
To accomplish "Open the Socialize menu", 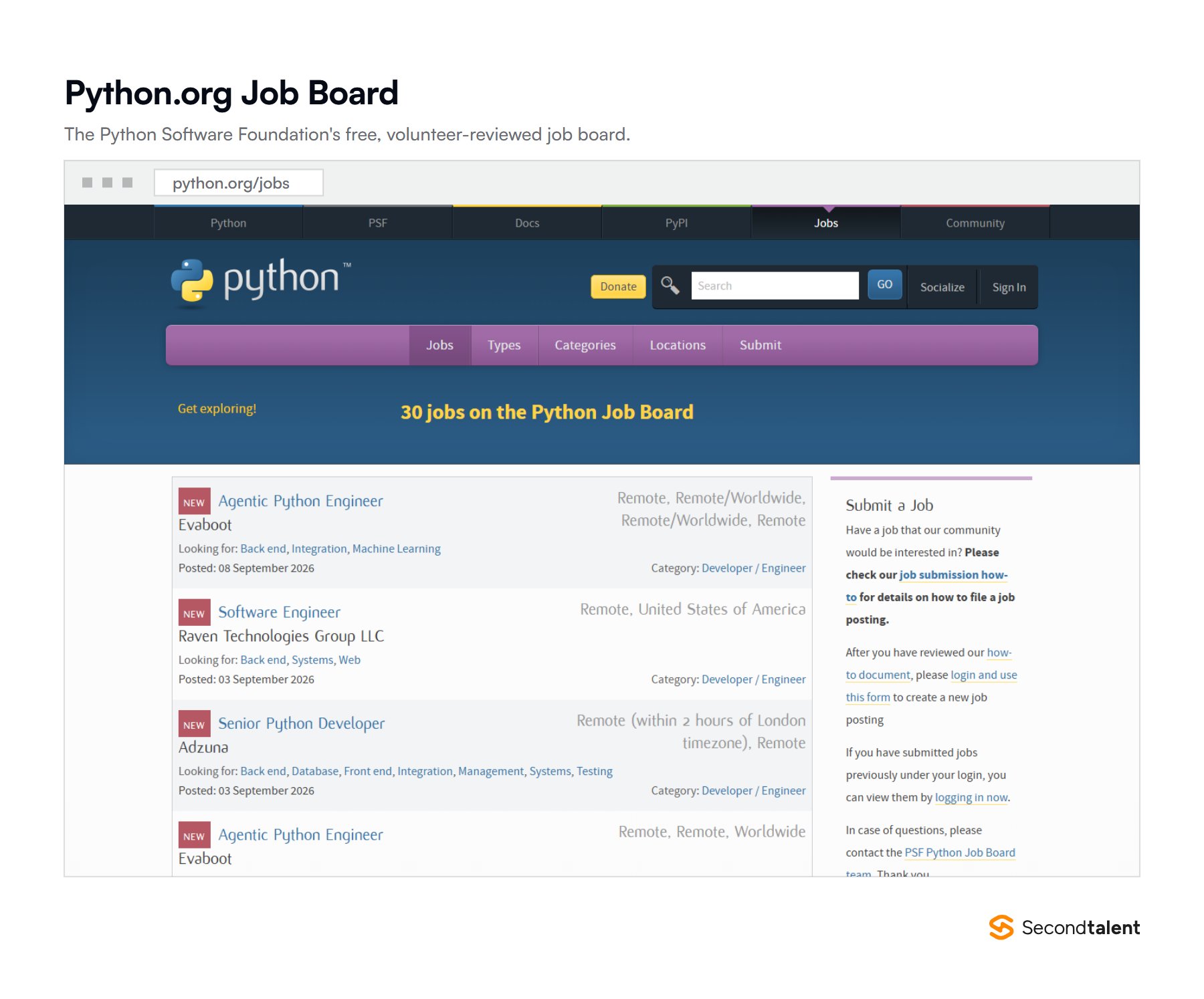I will point(942,287).
